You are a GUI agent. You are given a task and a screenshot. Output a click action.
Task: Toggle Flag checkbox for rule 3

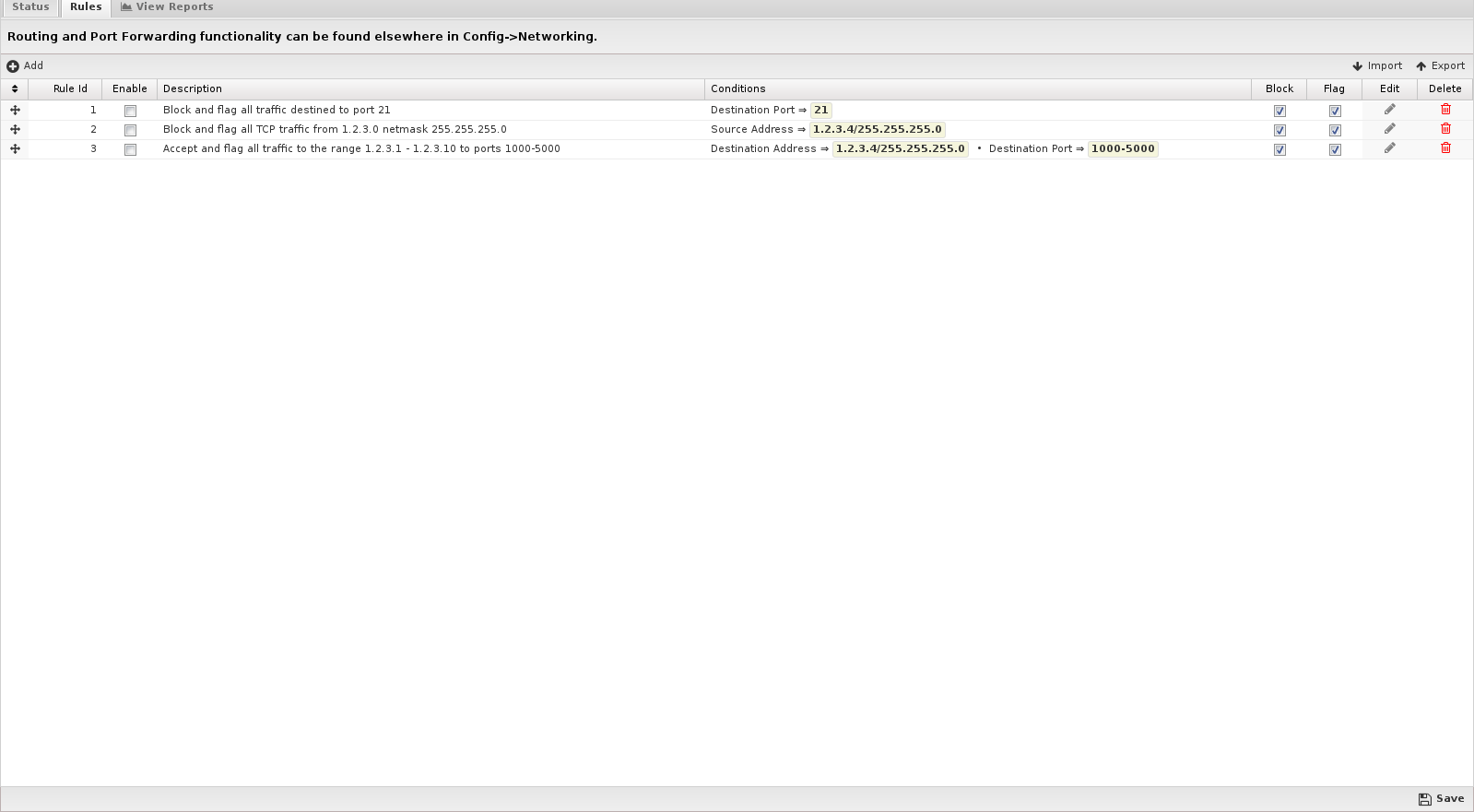tap(1335, 149)
